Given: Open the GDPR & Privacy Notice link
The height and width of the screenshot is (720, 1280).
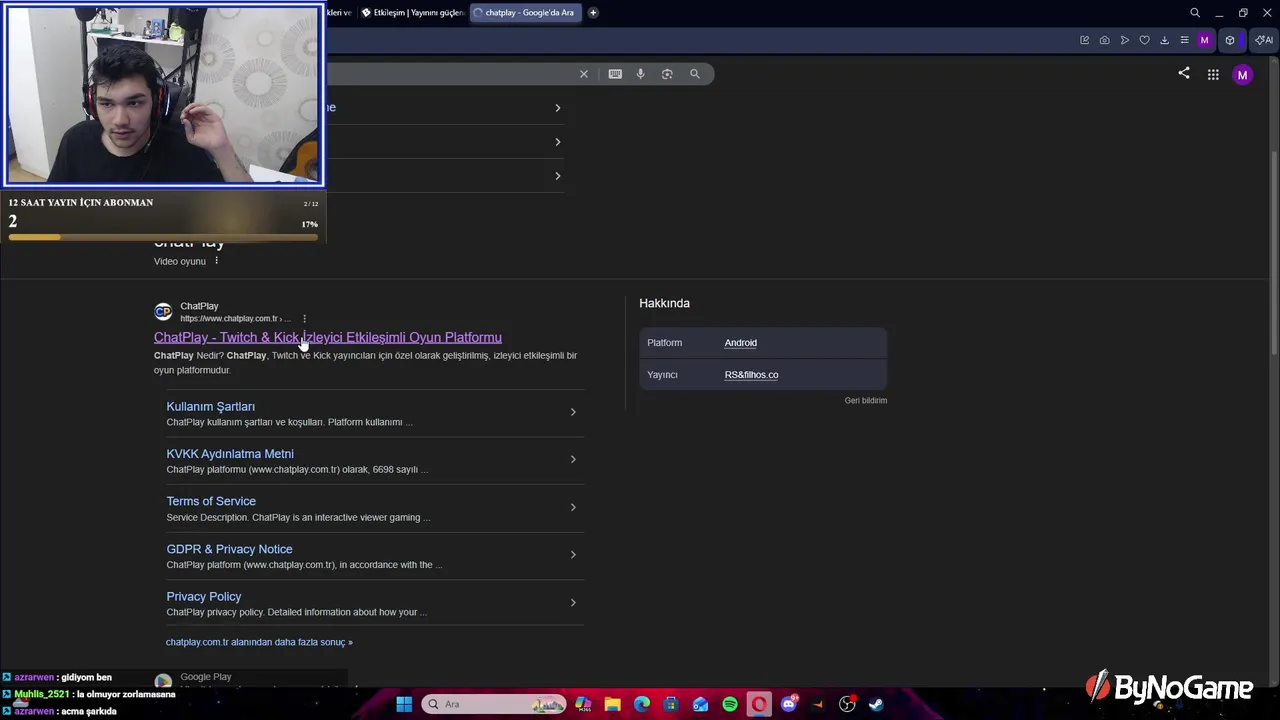Looking at the screenshot, I should pyautogui.click(x=229, y=549).
